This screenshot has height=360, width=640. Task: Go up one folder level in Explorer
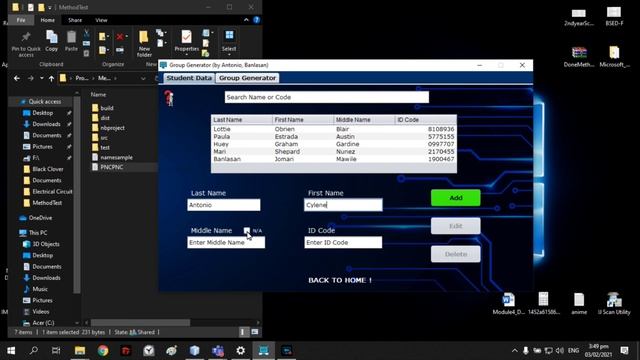(x=51, y=78)
